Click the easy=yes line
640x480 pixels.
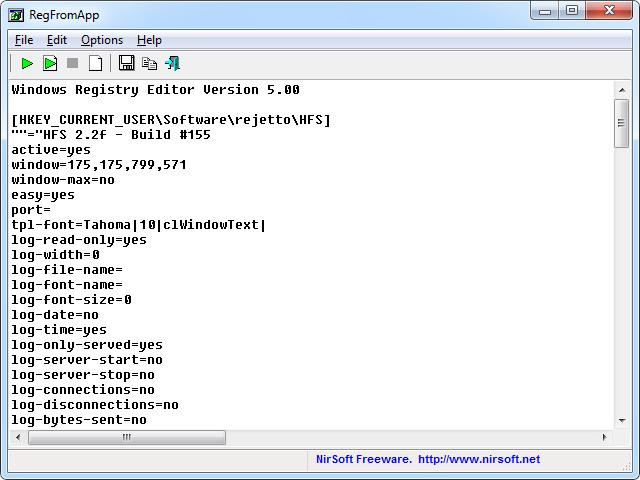tap(43, 195)
